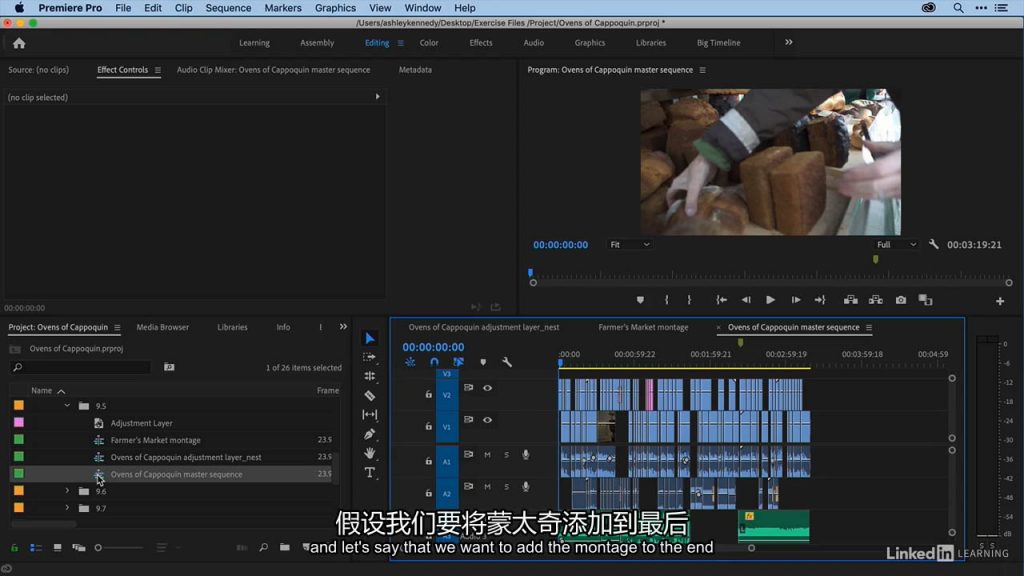Step forward one frame

[x=795, y=300]
